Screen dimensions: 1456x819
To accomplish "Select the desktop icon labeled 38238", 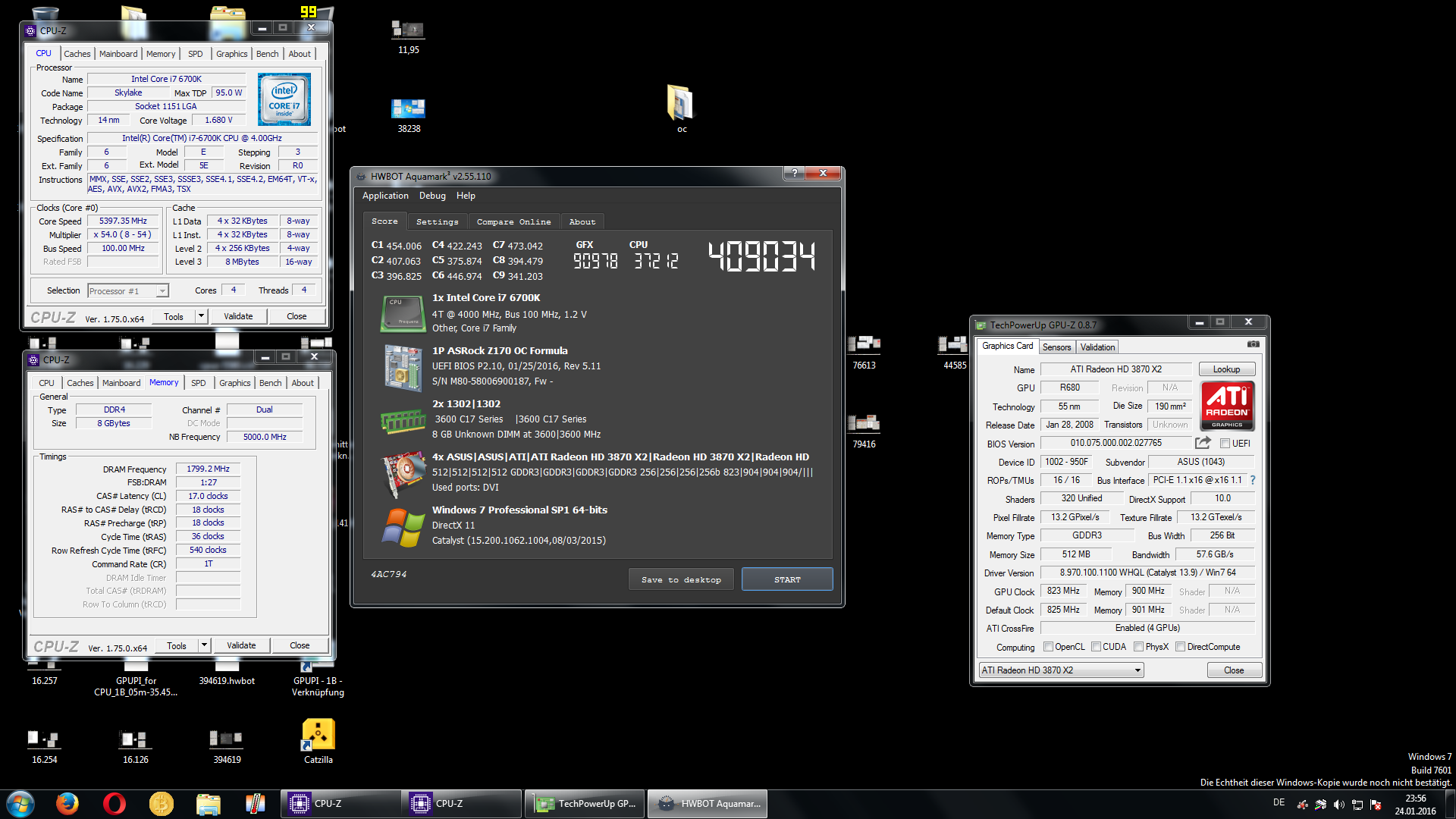I will [409, 115].
